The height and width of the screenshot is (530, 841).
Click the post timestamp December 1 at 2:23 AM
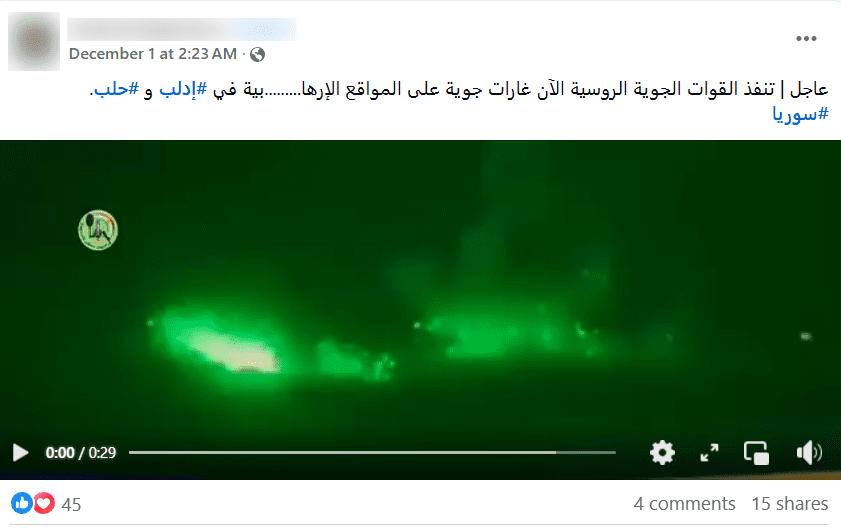153,54
